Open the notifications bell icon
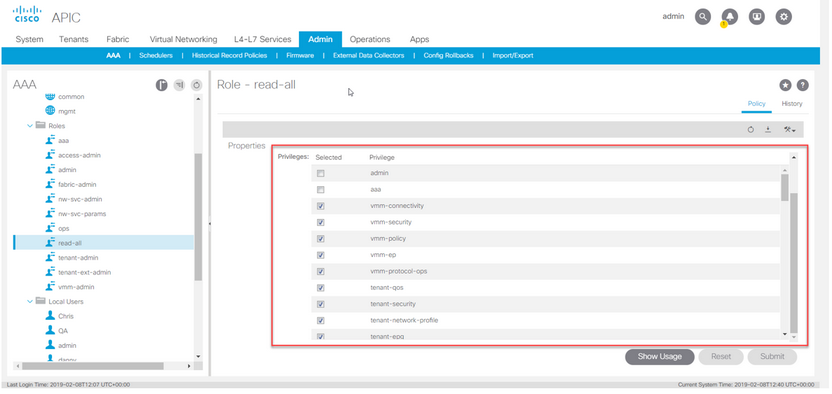The width and height of the screenshot is (832, 394). pos(730,17)
